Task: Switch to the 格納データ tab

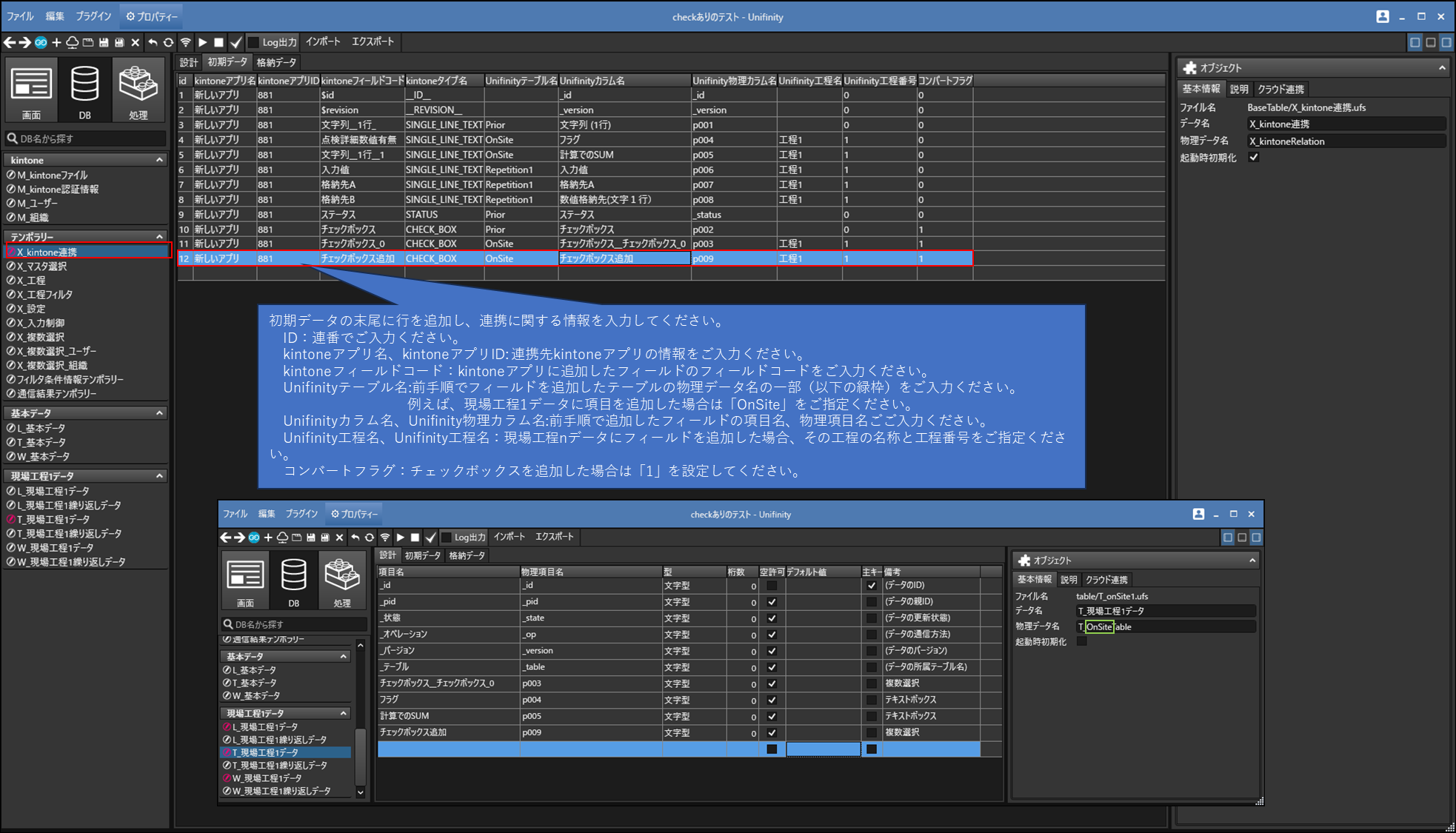Action: click(276, 63)
